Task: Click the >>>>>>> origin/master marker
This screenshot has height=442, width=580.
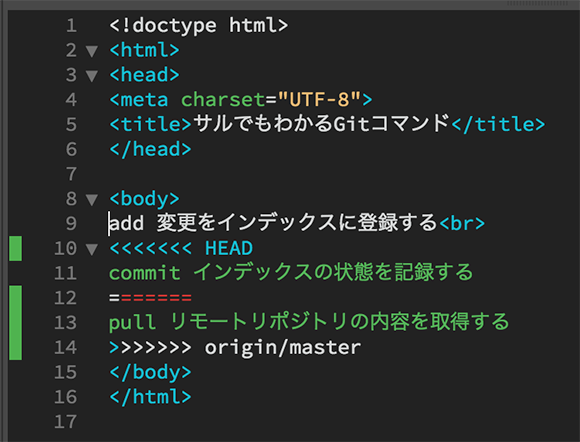Action: tap(235, 348)
